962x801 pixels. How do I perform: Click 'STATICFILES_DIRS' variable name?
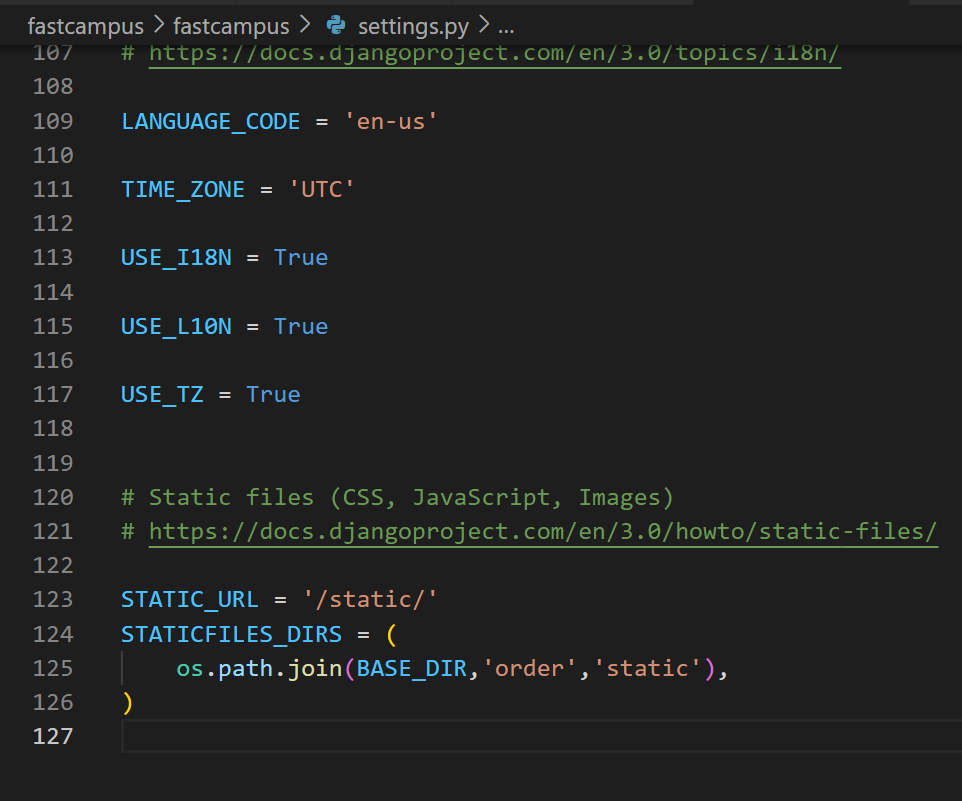pyautogui.click(x=231, y=634)
